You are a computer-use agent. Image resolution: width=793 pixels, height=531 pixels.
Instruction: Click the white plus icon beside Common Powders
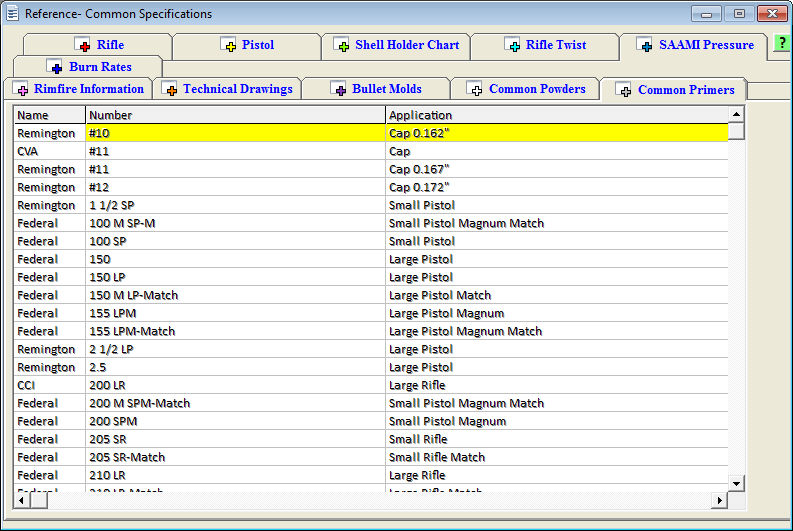(475, 88)
